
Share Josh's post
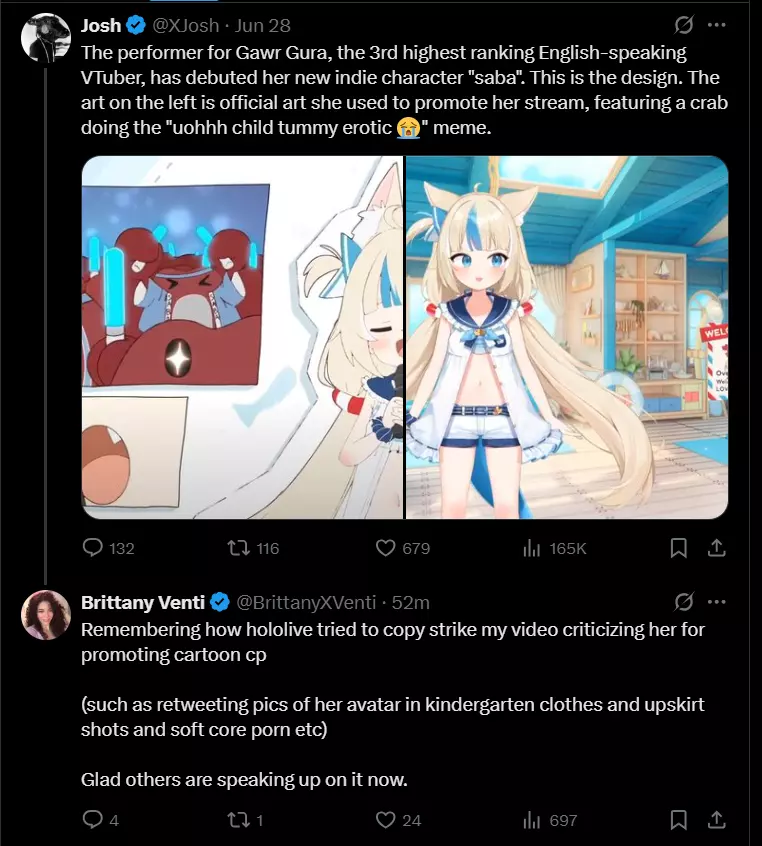tap(716, 548)
